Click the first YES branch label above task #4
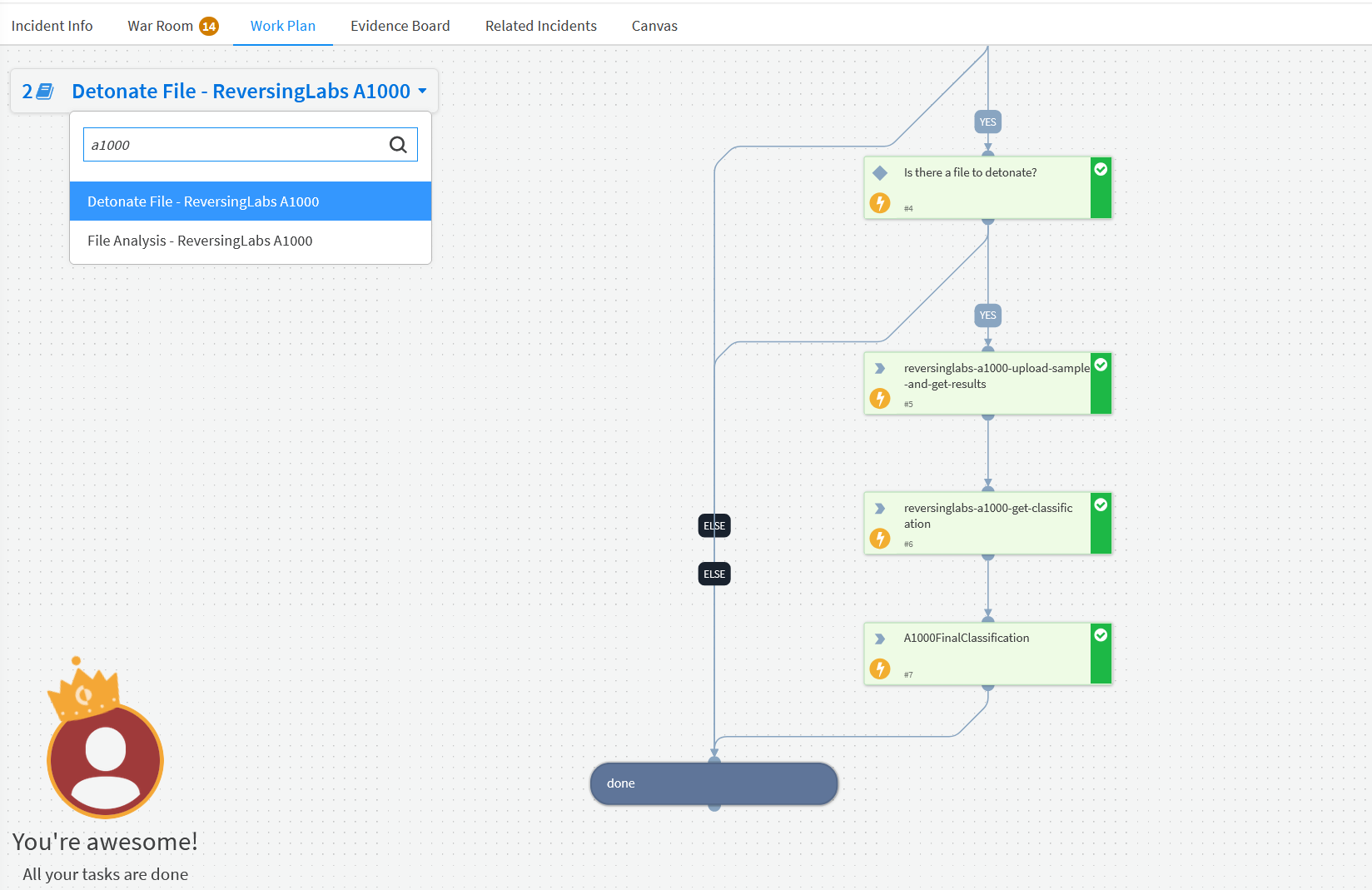The image size is (1372, 890). [988, 122]
